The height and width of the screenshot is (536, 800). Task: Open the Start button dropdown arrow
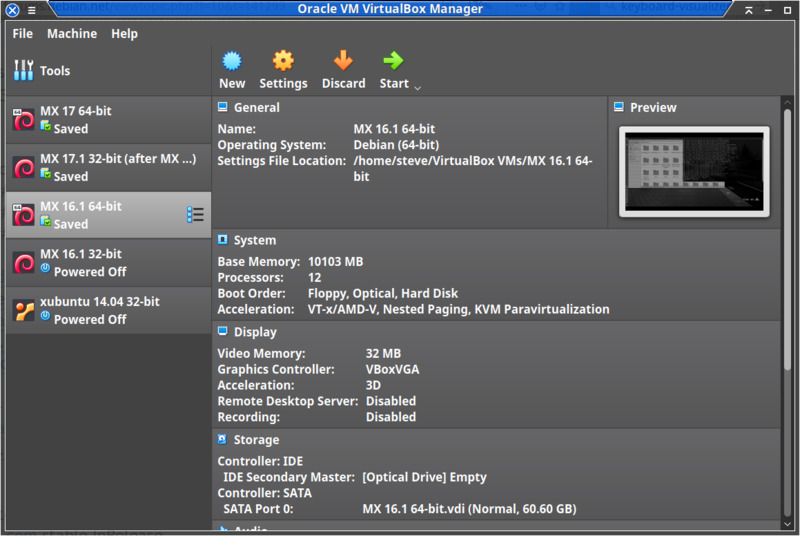point(417,88)
